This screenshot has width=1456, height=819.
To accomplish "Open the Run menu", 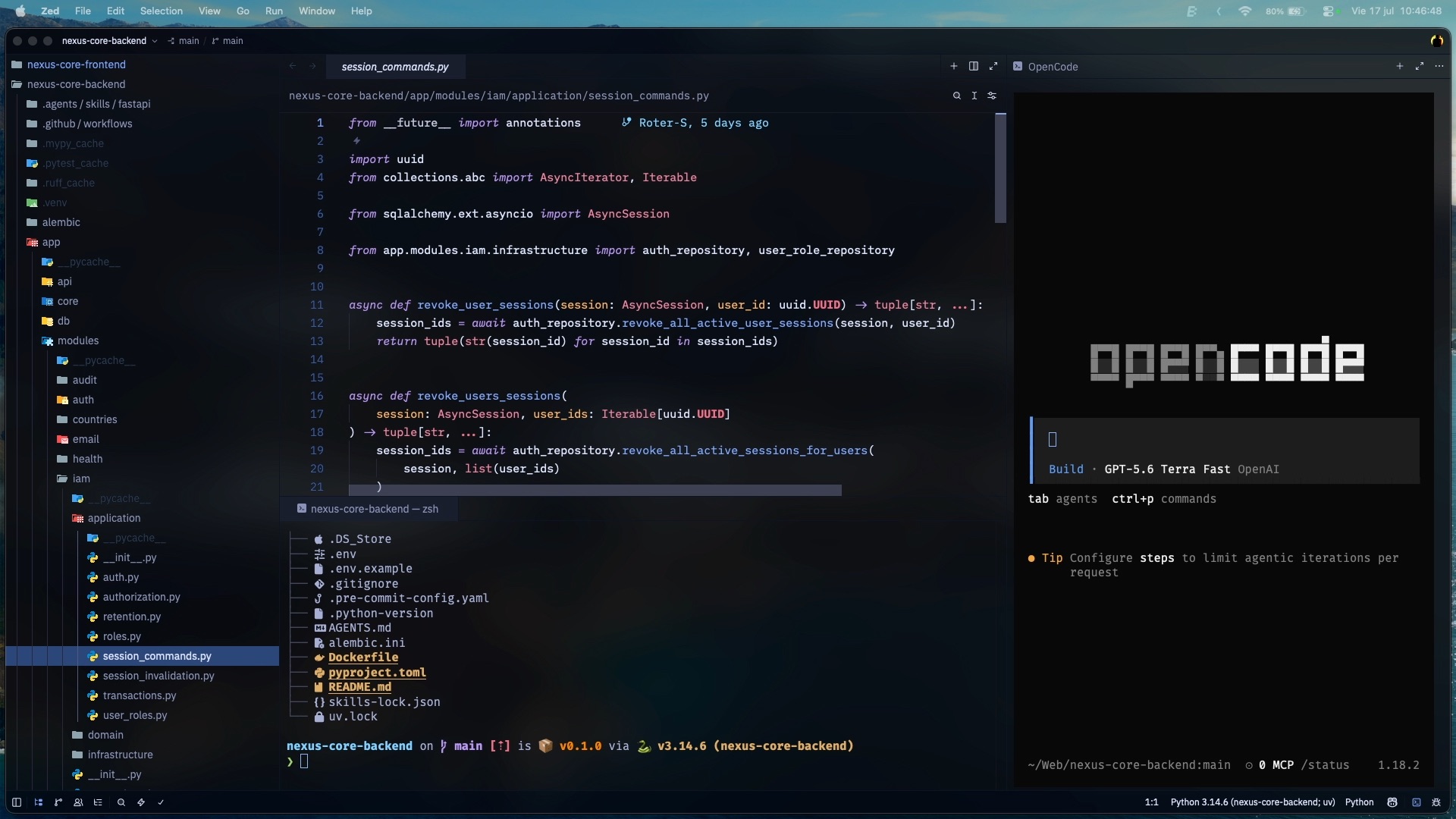I will [274, 11].
